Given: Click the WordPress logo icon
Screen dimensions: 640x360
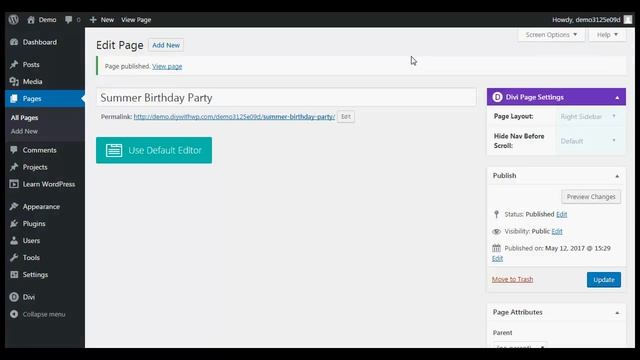Looking at the screenshot, I should pos(13,20).
